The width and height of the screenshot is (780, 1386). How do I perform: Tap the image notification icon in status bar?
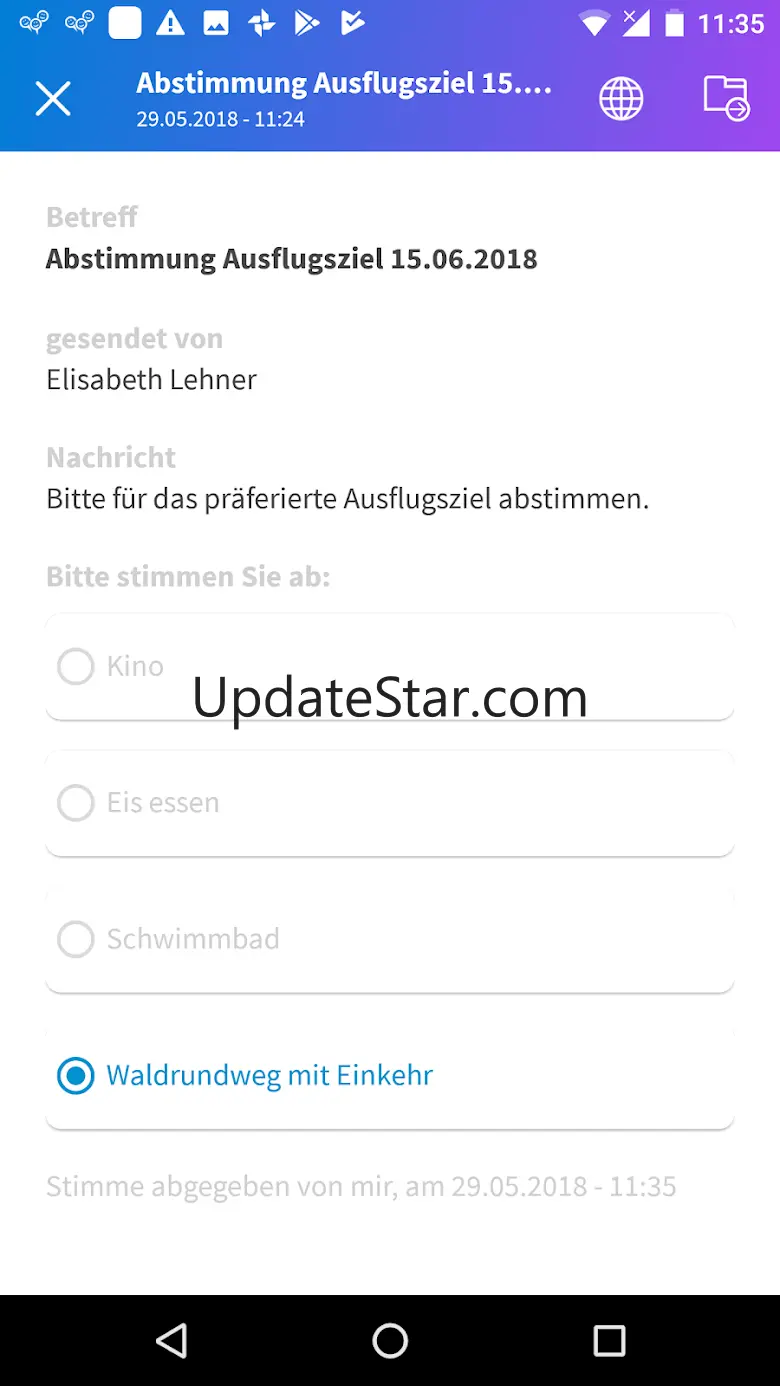[x=216, y=24]
